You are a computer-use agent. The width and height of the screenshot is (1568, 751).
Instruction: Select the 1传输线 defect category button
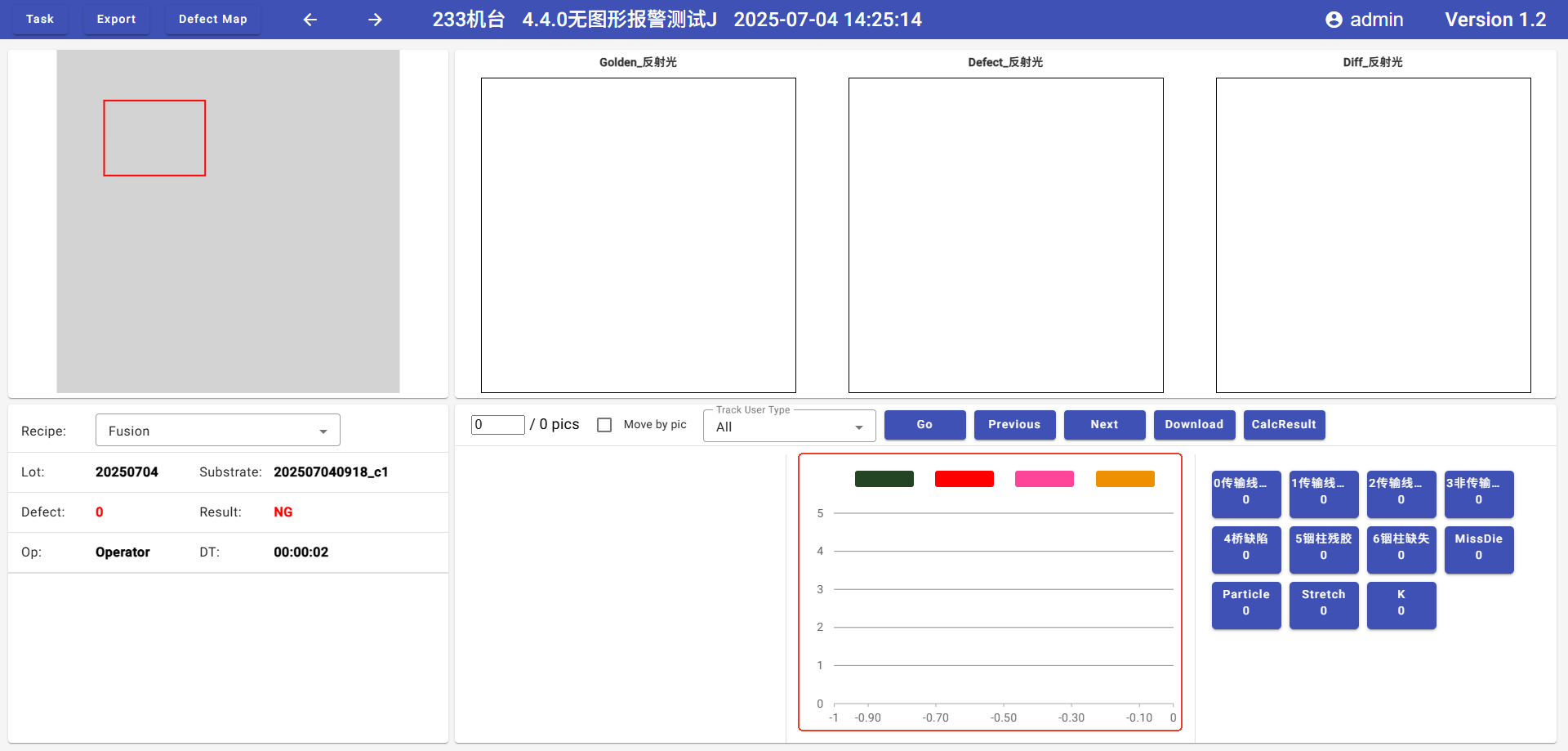1324,494
